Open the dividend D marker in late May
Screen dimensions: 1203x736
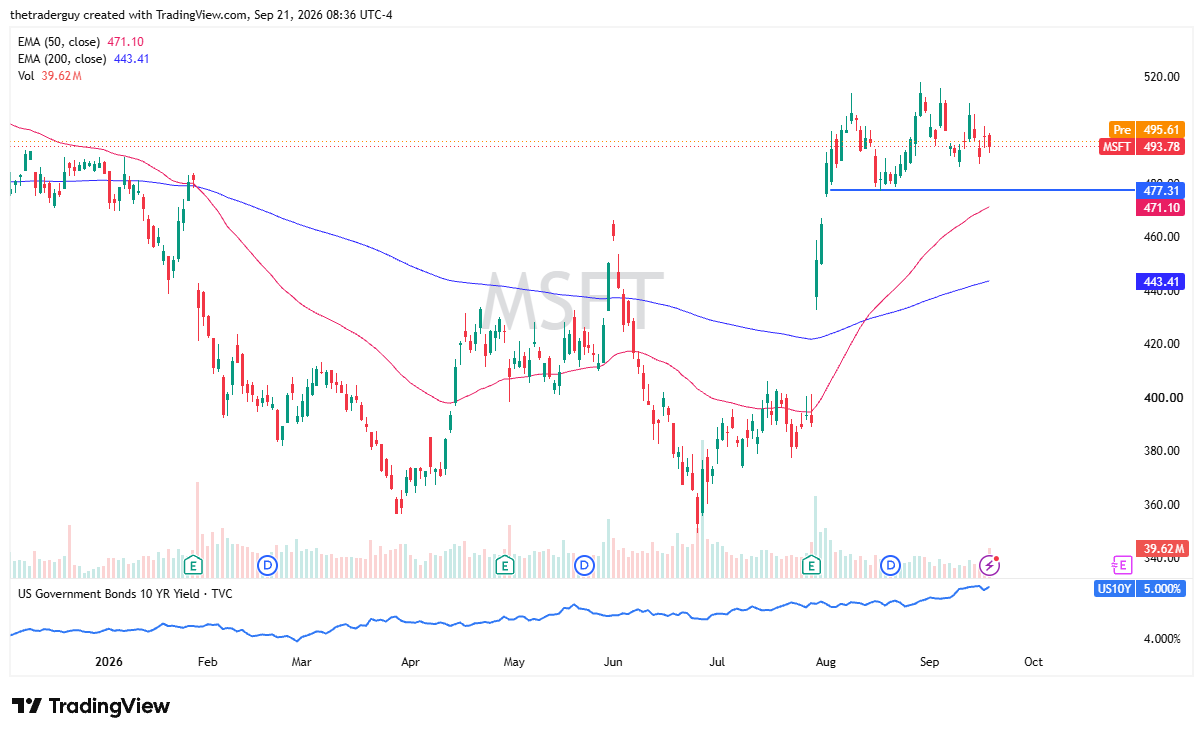(x=584, y=566)
